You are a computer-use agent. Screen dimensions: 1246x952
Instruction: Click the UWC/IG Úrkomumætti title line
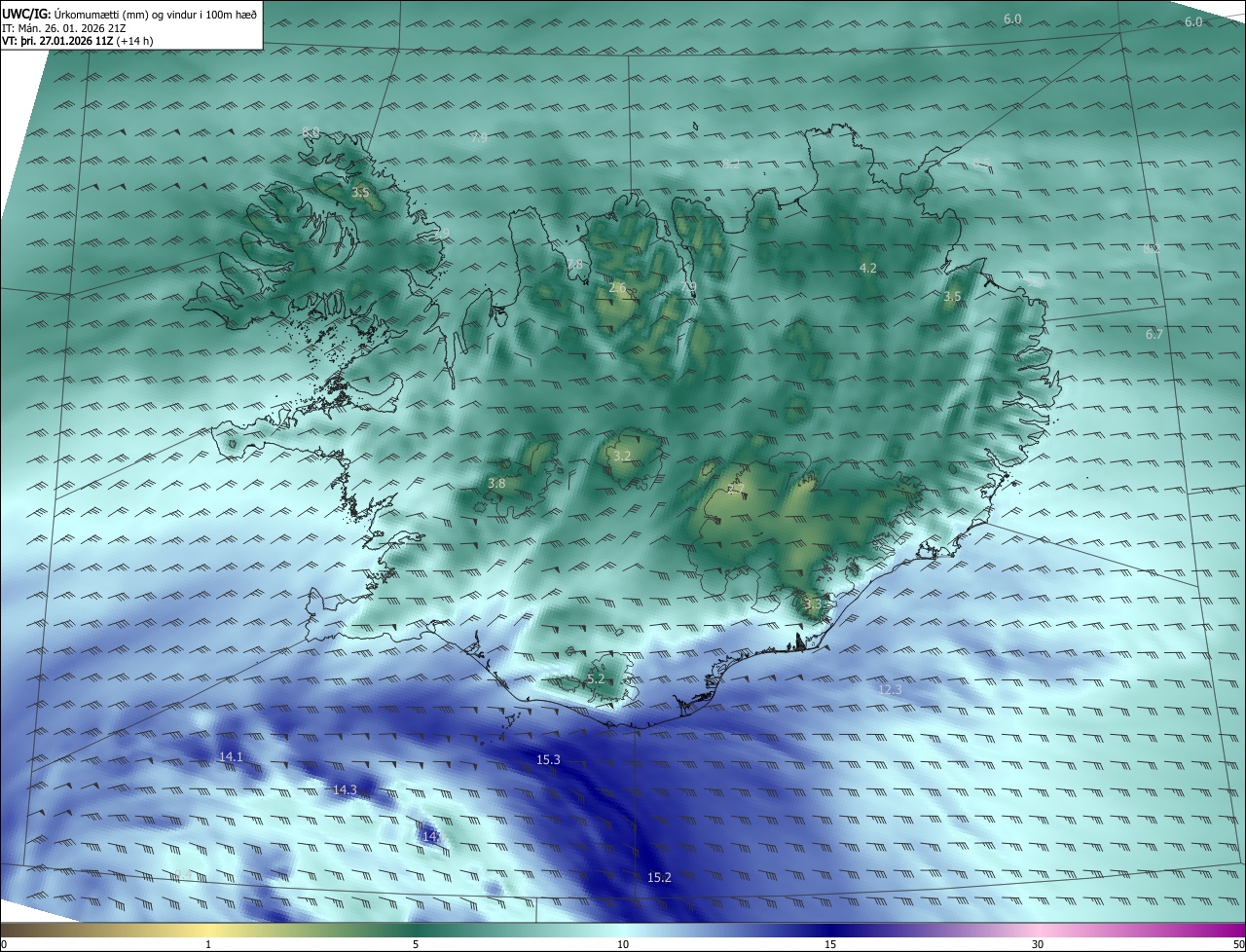[x=129, y=14]
